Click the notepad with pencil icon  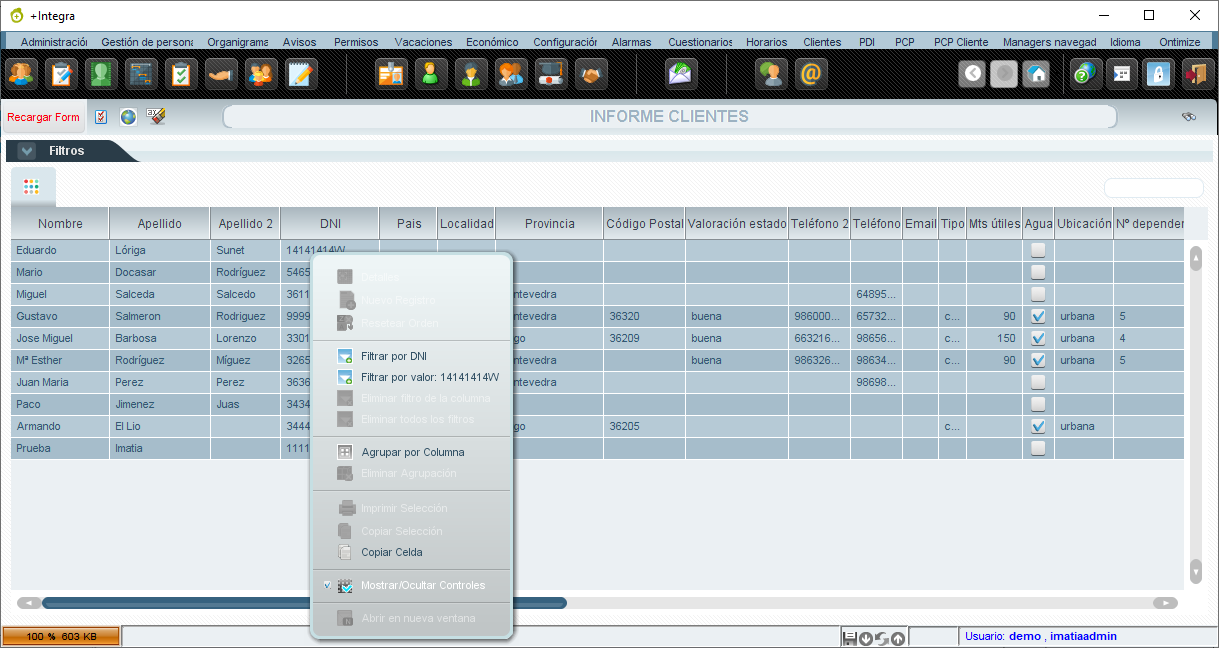[301, 74]
